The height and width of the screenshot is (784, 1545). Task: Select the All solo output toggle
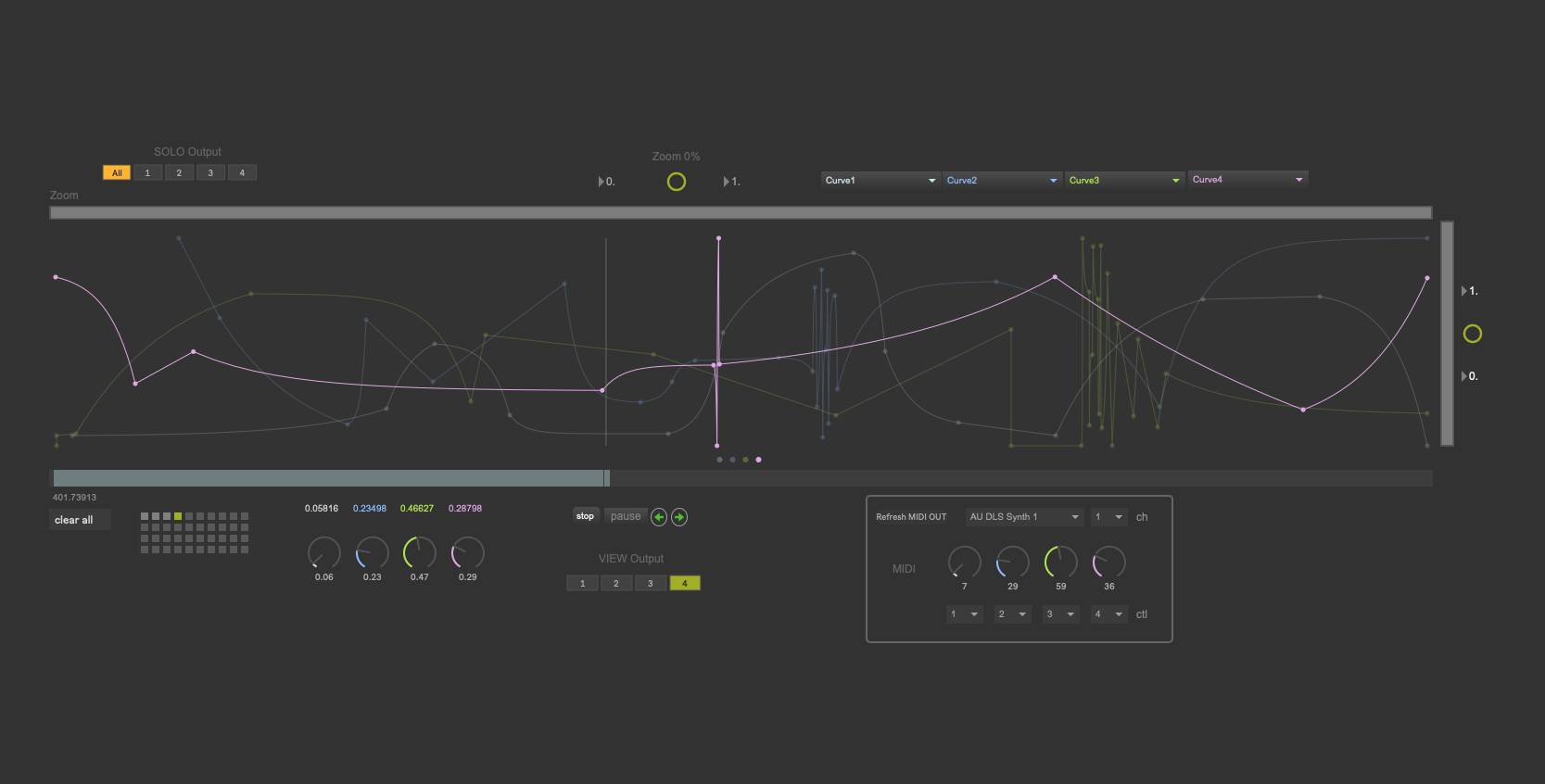coord(117,173)
